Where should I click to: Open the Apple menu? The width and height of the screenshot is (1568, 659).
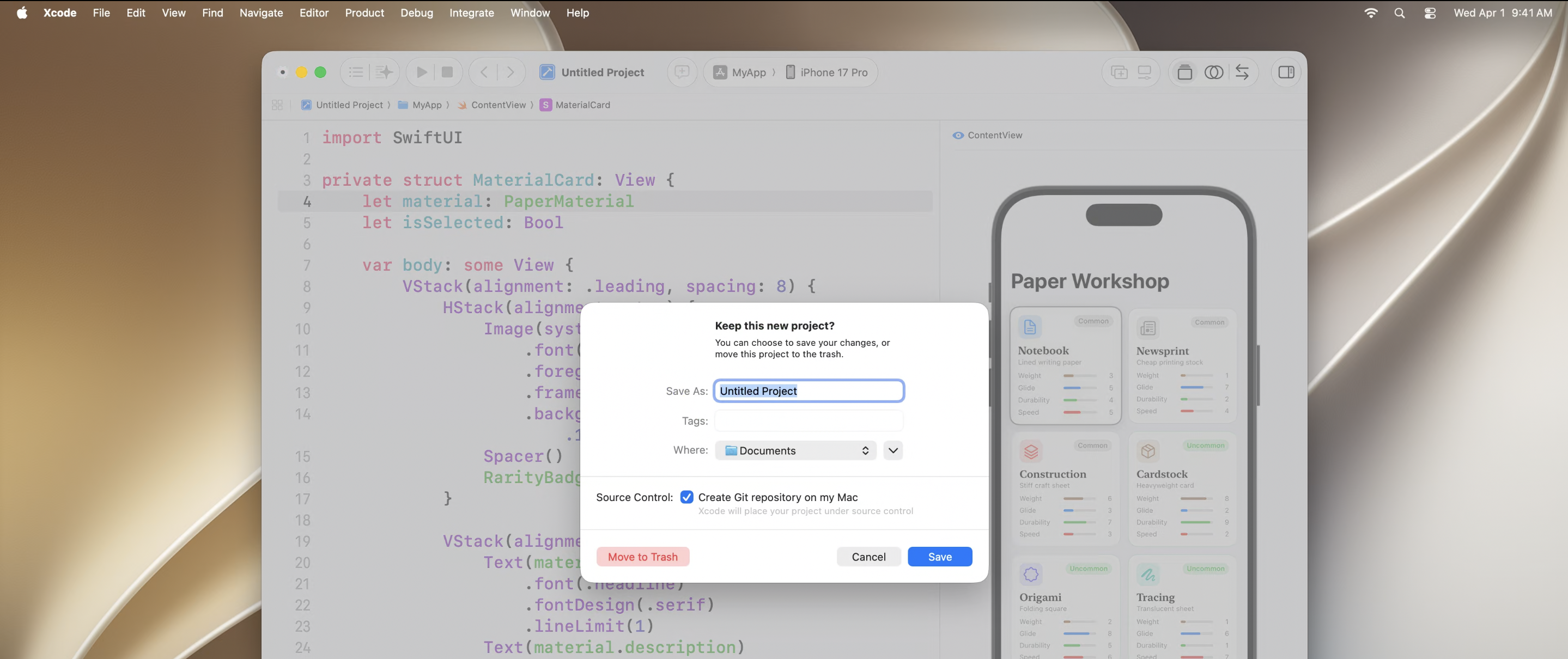[x=22, y=13]
